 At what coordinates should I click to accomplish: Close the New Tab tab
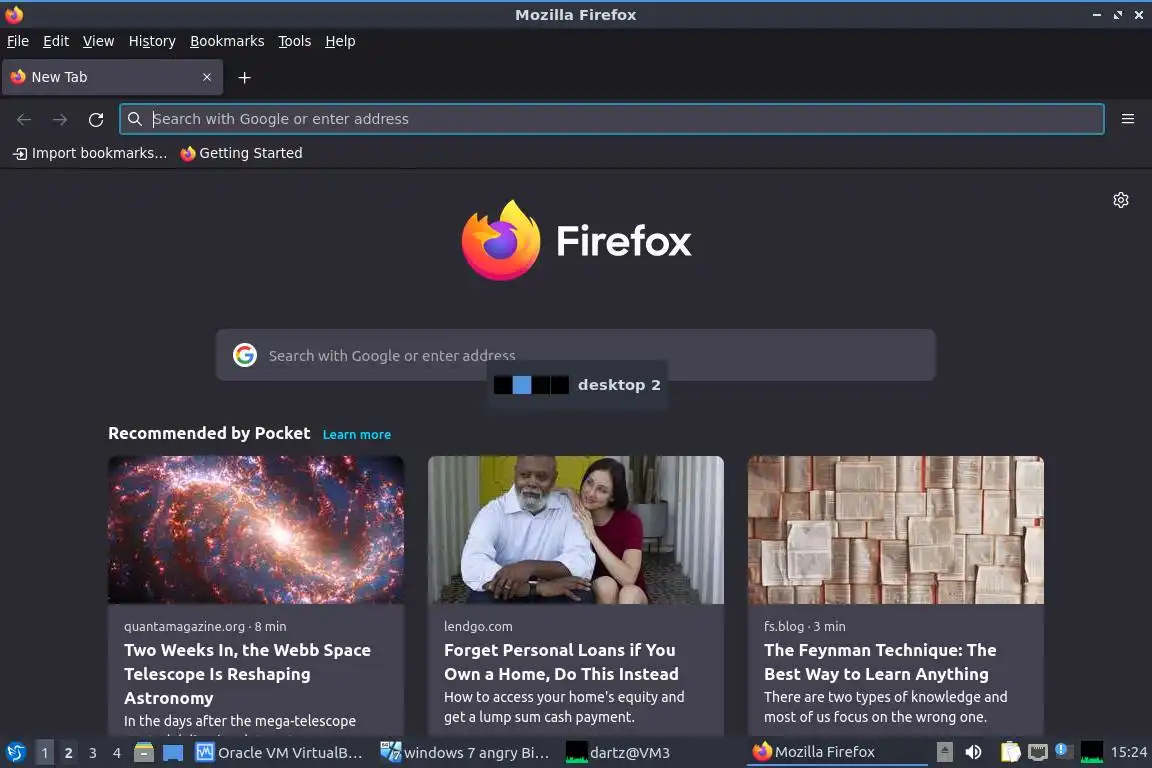click(x=207, y=77)
